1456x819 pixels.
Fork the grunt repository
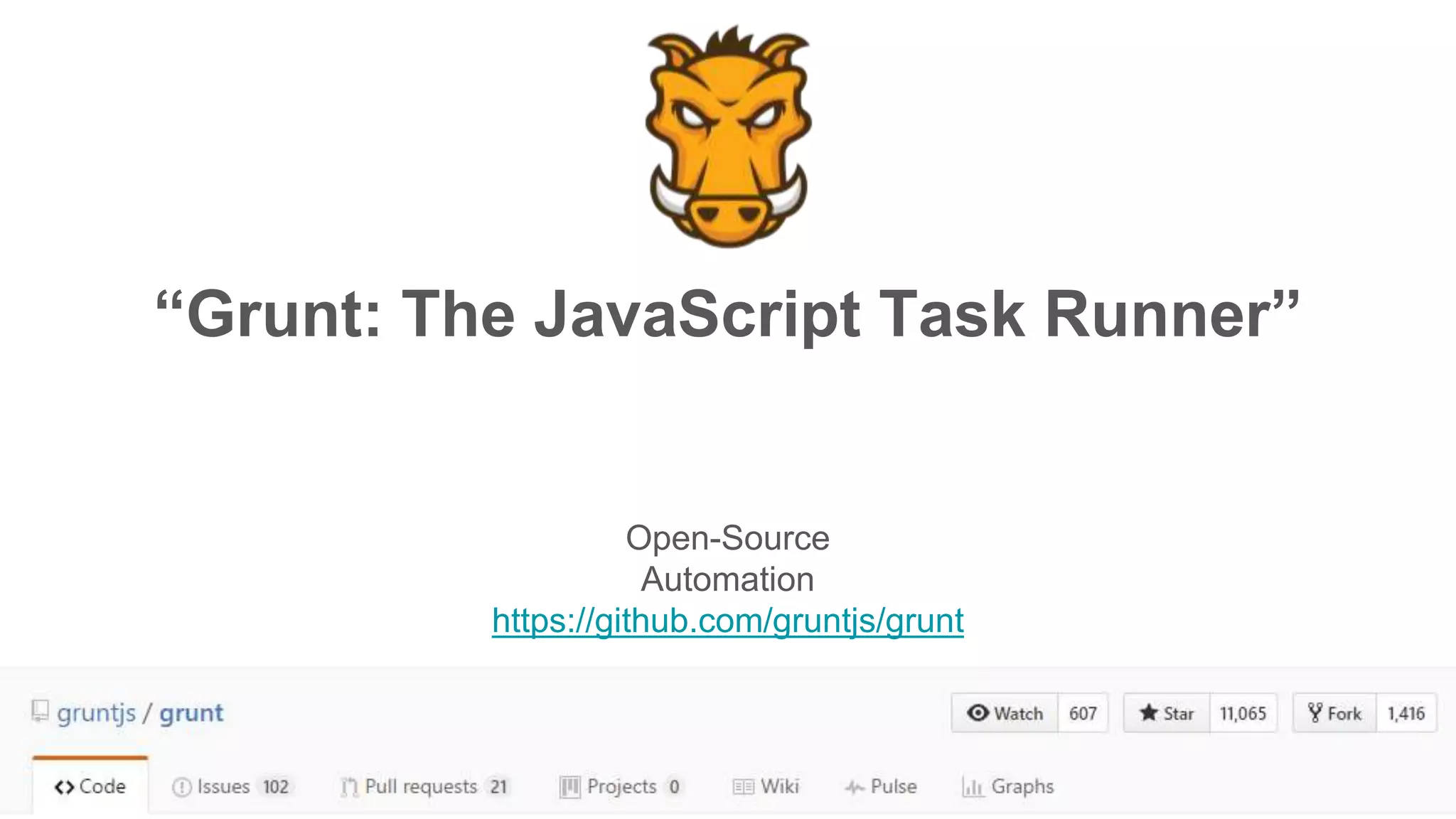tap(1334, 712)
